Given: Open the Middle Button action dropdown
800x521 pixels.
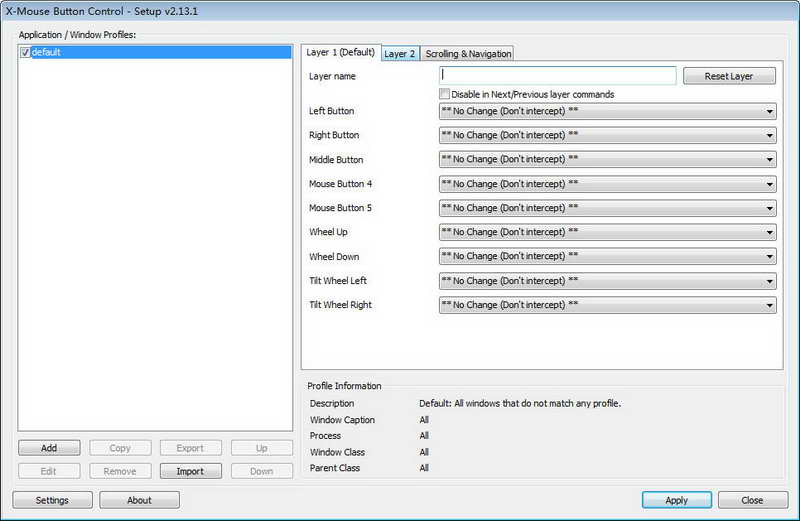Looking at the screenshot, I should 608,159.
